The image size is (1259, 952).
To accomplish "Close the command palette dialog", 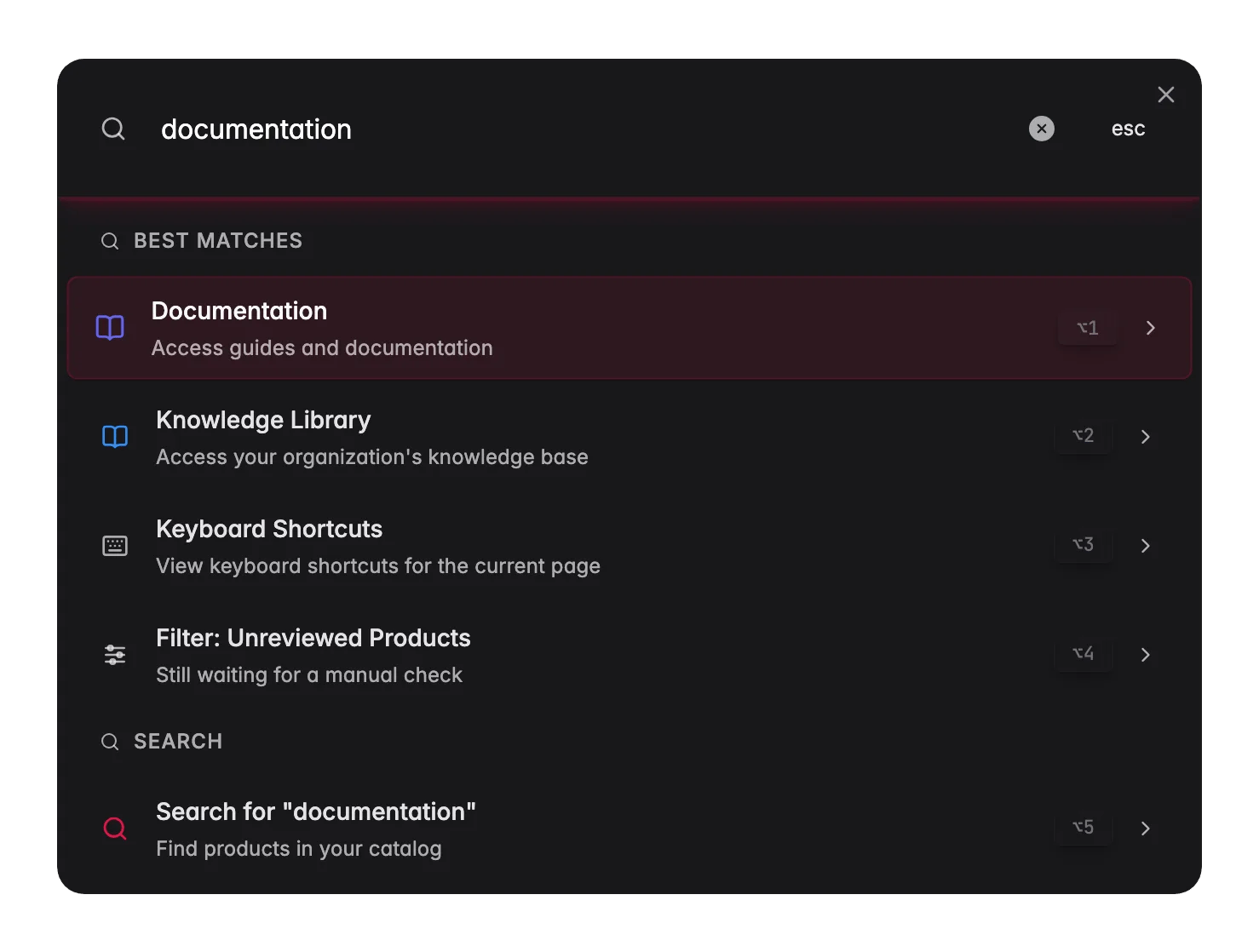I will coord(1166,95).
